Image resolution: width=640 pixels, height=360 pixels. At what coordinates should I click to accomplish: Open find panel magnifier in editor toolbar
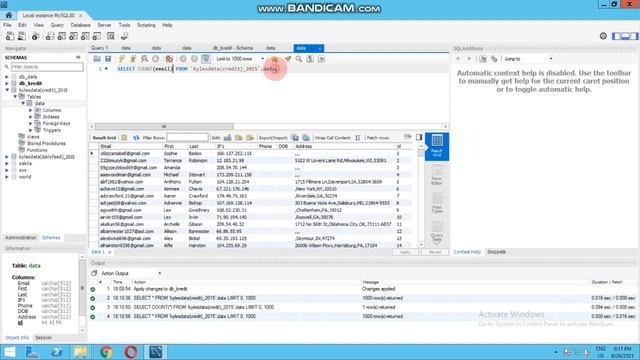(x=299, y=59)
